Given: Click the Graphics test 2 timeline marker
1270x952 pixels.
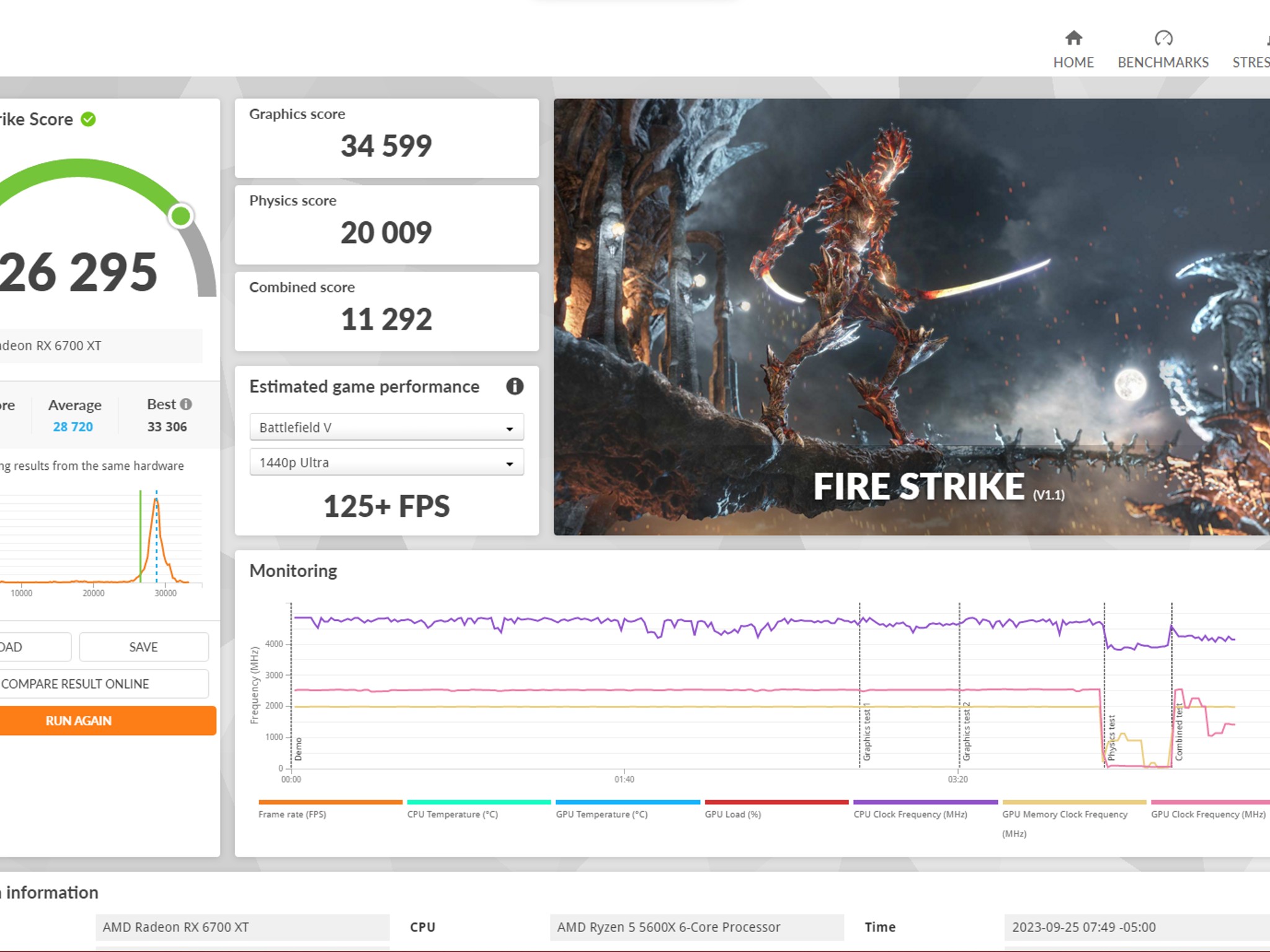Looking at the screenshot, I should [x=966, y=732].
